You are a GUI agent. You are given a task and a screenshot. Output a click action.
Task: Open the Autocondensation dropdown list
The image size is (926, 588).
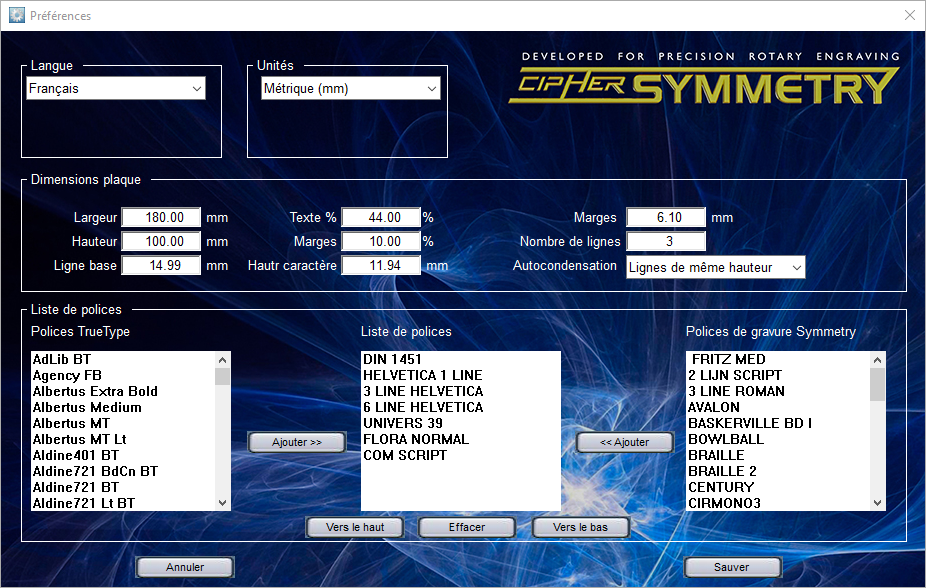715,267
